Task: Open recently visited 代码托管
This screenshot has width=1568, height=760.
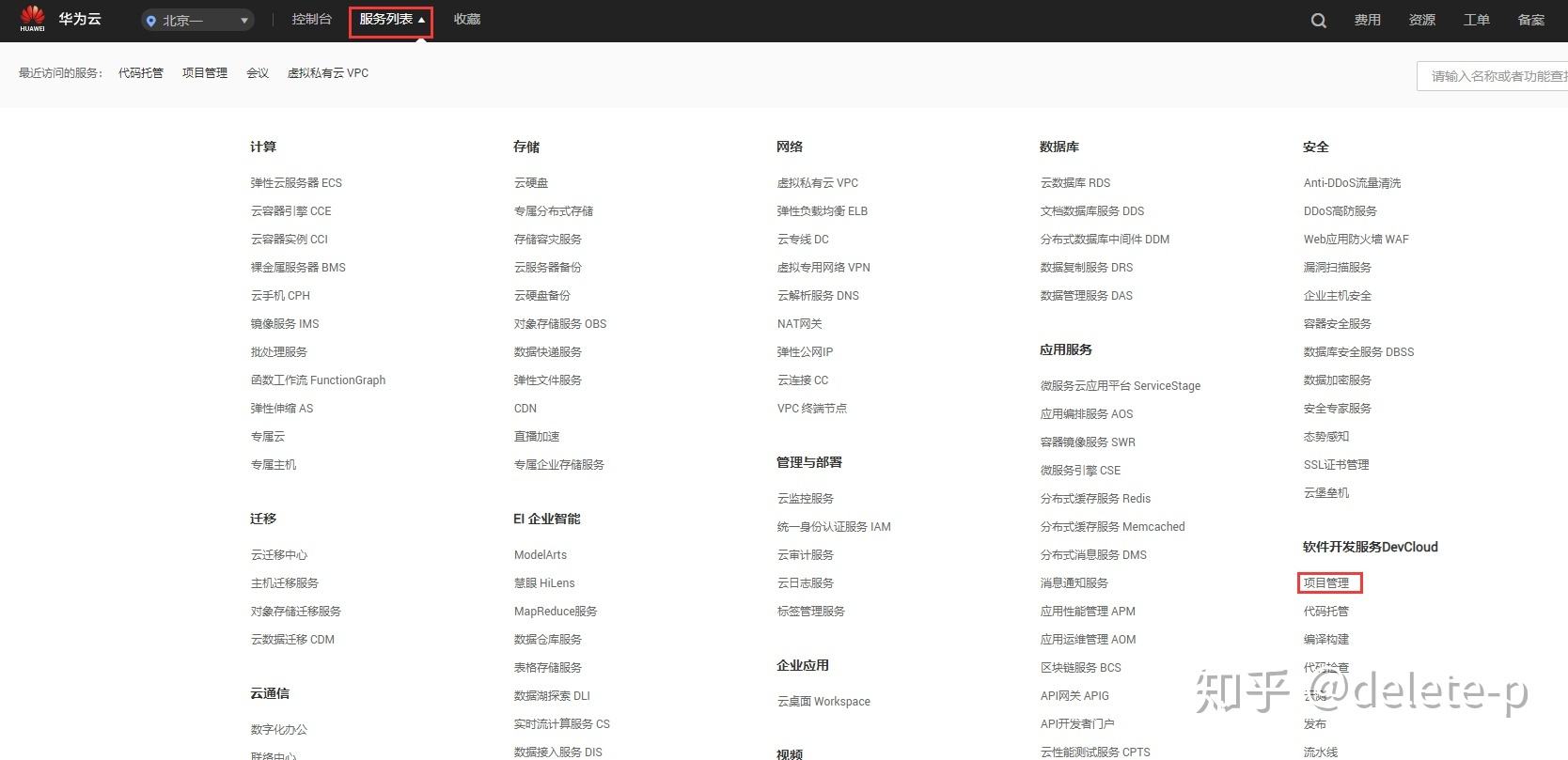Action: coord(141,73)
